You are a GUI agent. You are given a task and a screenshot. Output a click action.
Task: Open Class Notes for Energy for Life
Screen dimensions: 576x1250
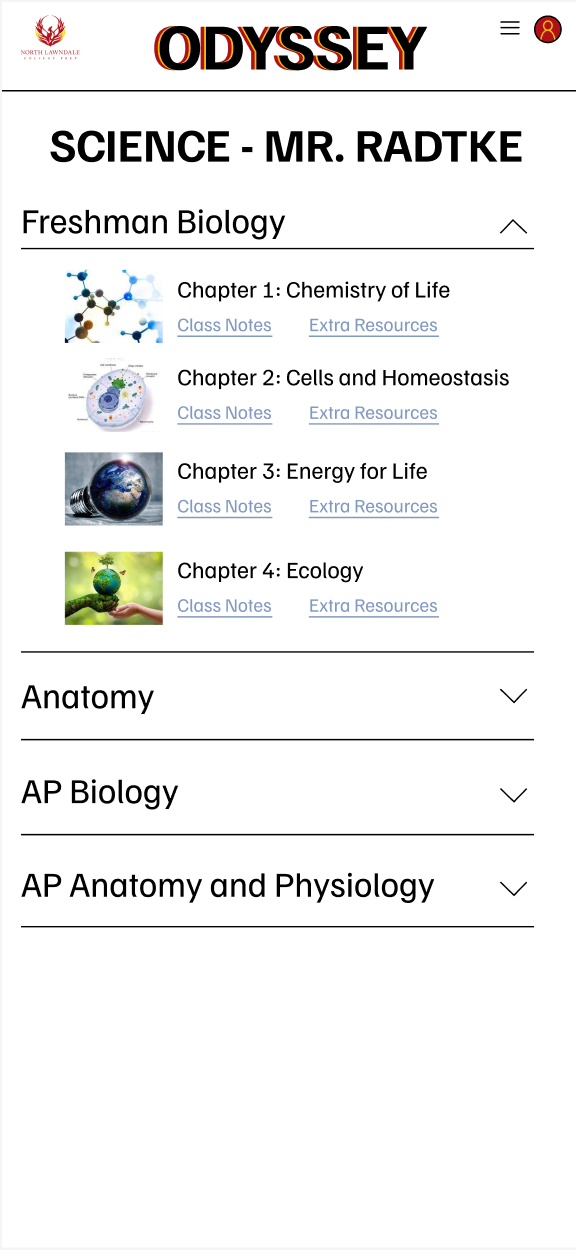[x=224, y=507]
